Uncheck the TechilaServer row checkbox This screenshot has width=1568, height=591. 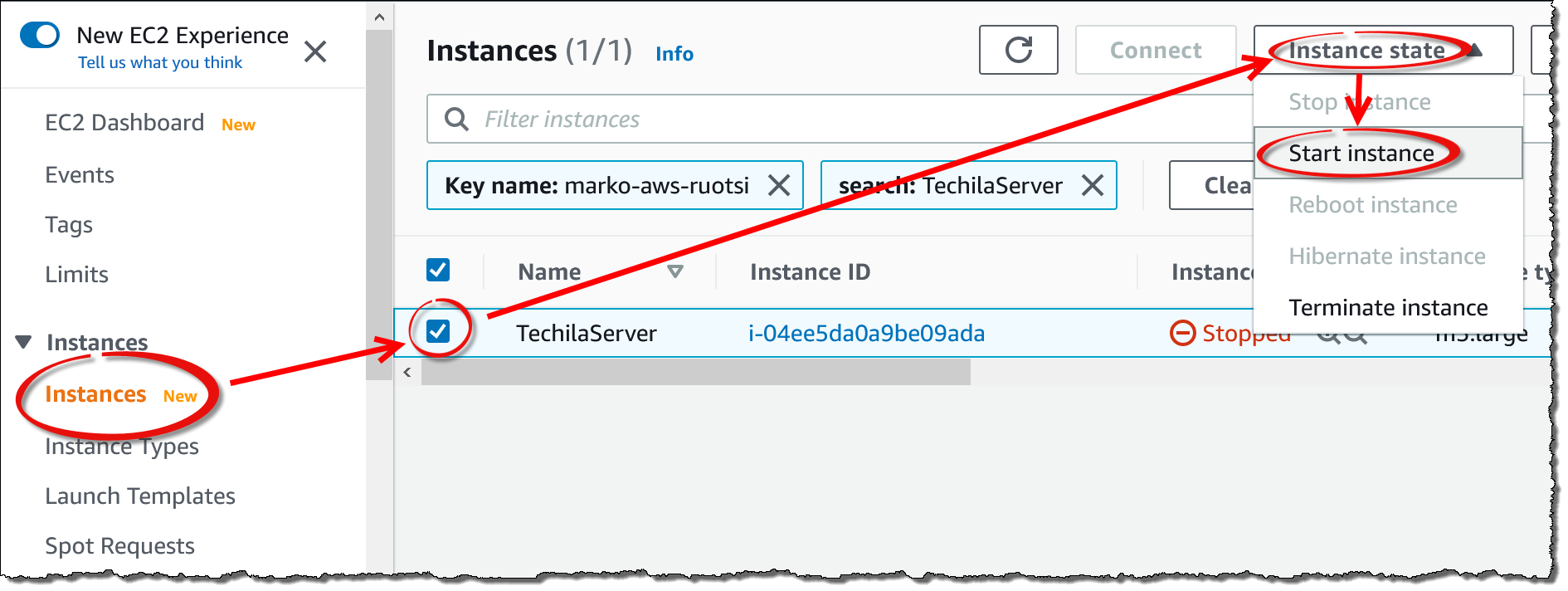tap(438, 331)
